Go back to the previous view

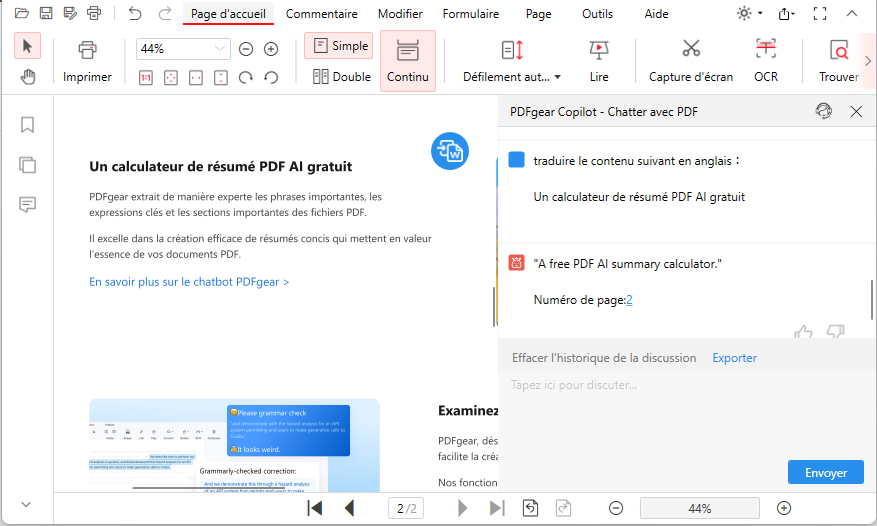(530, 508)
